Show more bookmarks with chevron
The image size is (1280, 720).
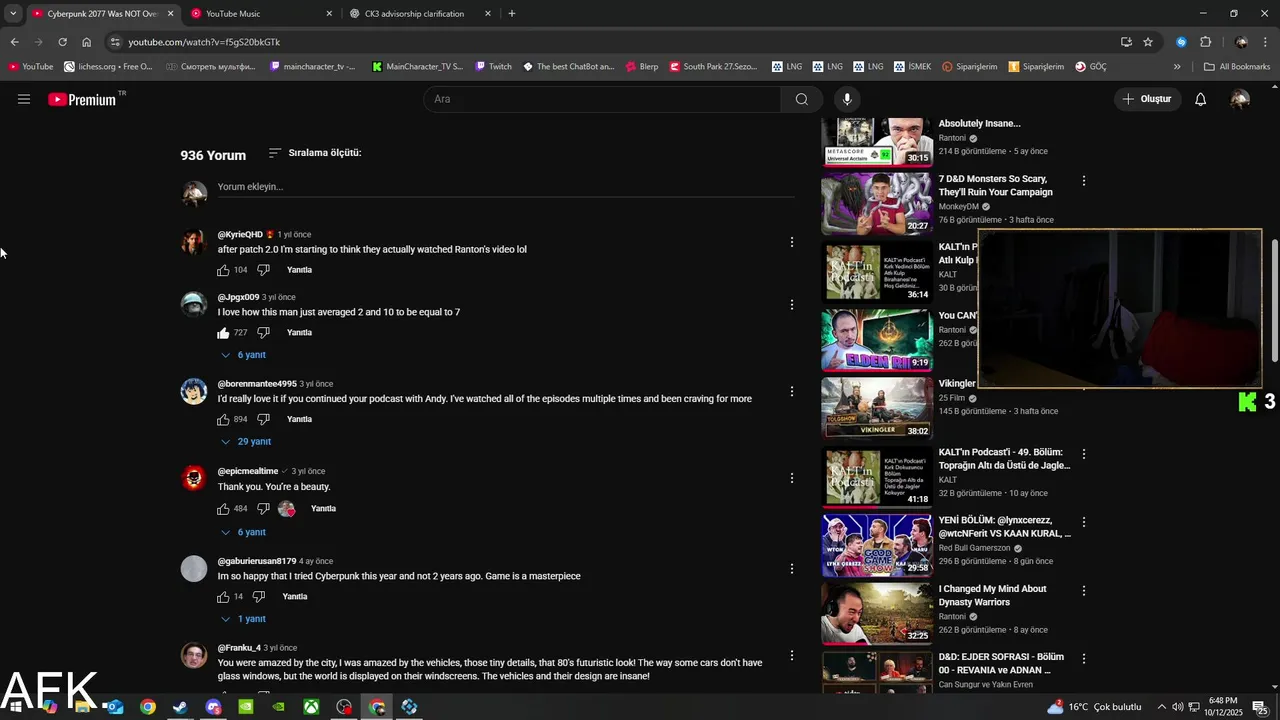(1177, 67)
